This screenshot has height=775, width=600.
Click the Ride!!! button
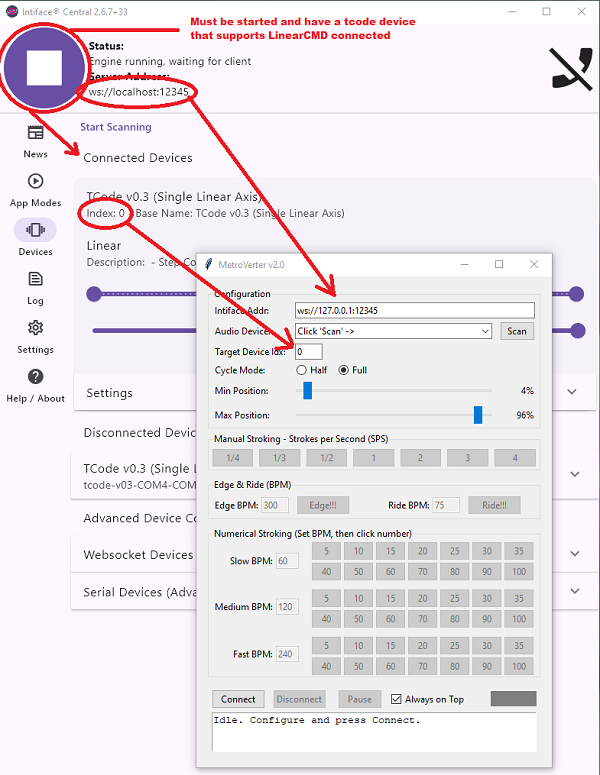[x=494, y=505]
